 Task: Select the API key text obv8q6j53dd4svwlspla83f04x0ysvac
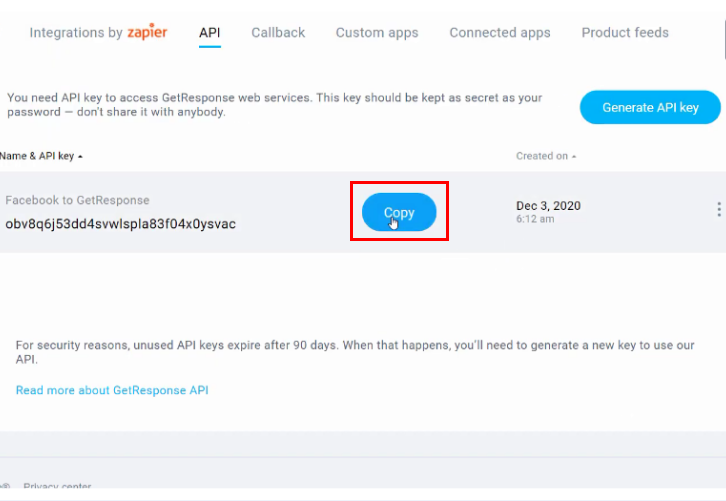click(x=120, y=224)
